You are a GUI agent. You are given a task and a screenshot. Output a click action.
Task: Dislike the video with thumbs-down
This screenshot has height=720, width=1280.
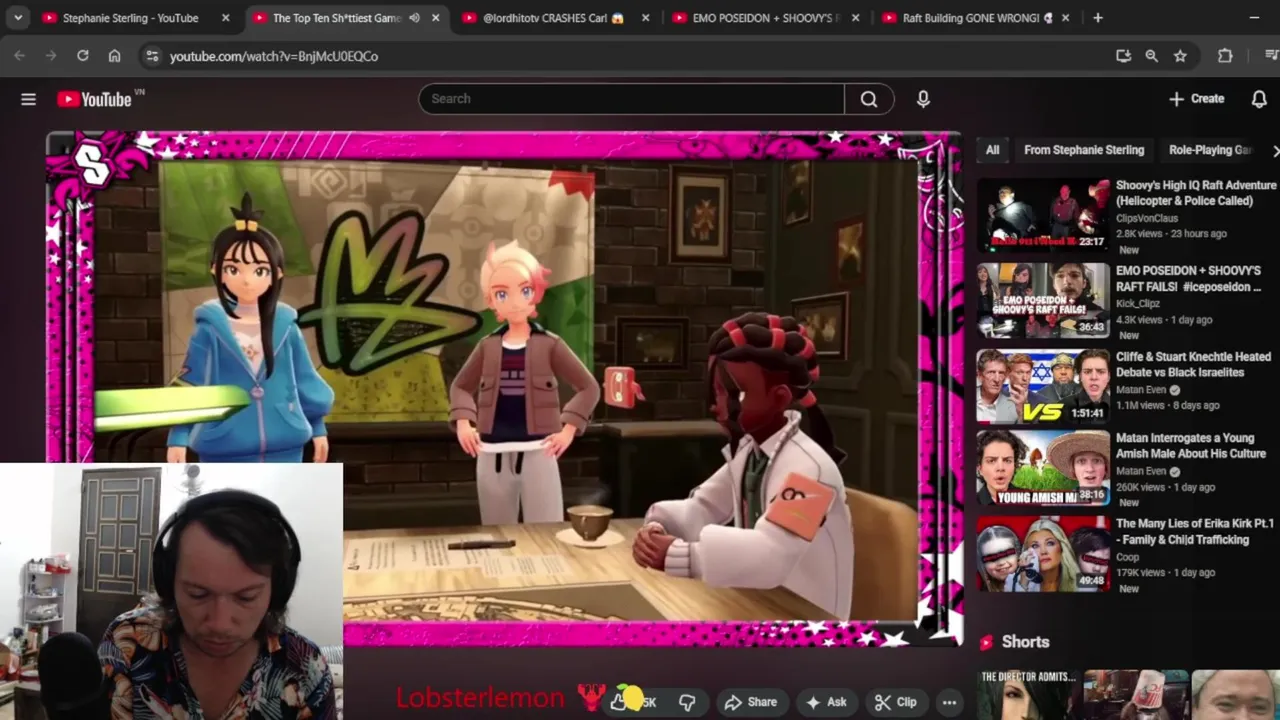(x=687, y=702)
